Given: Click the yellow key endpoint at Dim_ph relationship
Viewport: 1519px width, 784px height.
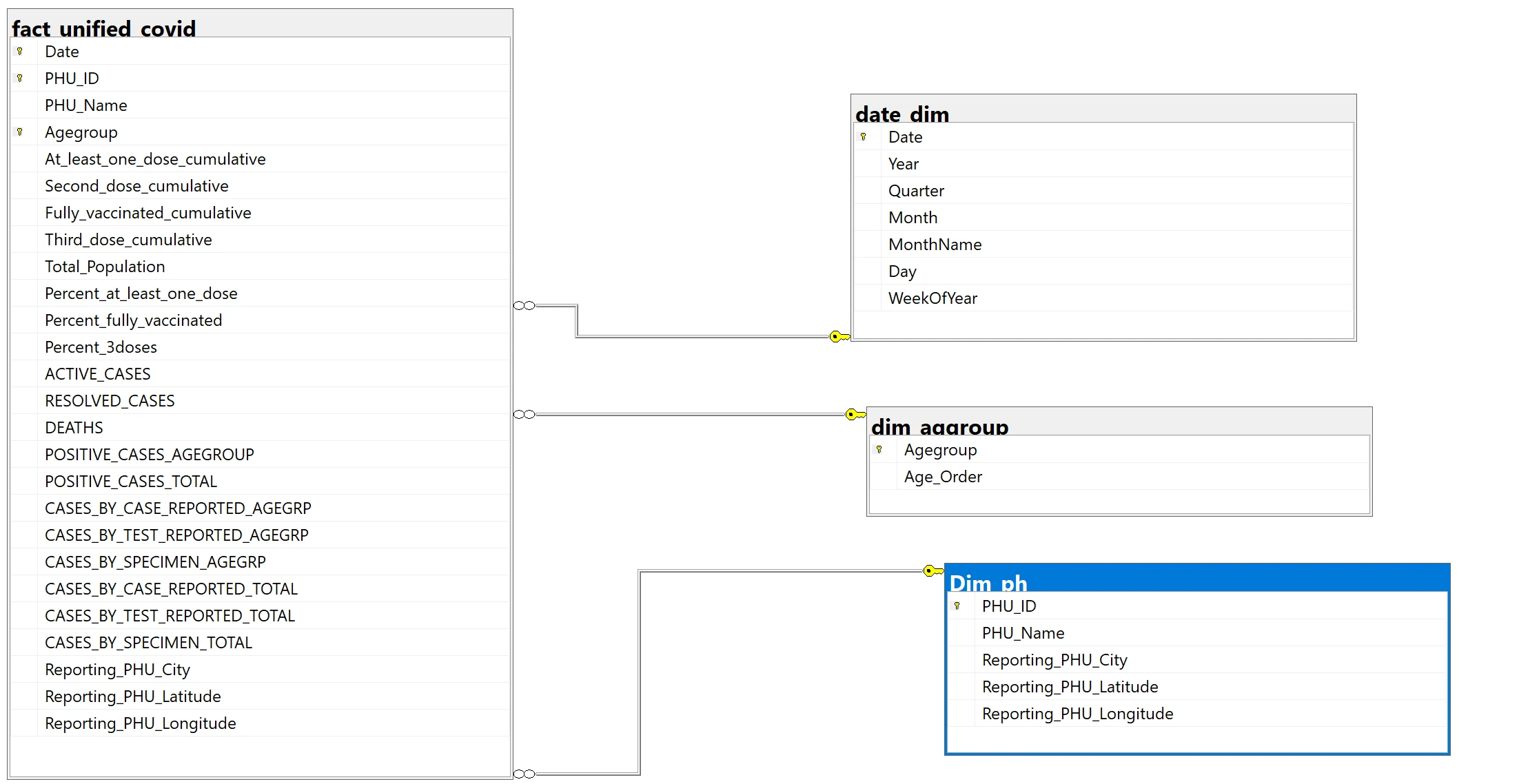Looking at the screenshot, I should 933,570.
